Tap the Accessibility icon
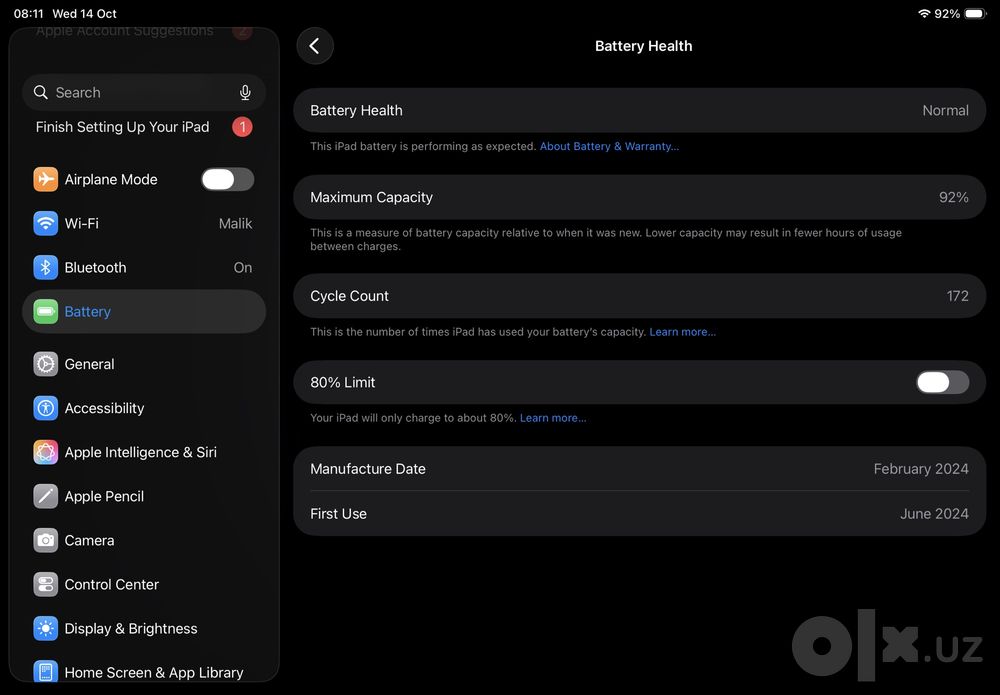This screenshot has width=1000, height=695. (x=45, y=408)
